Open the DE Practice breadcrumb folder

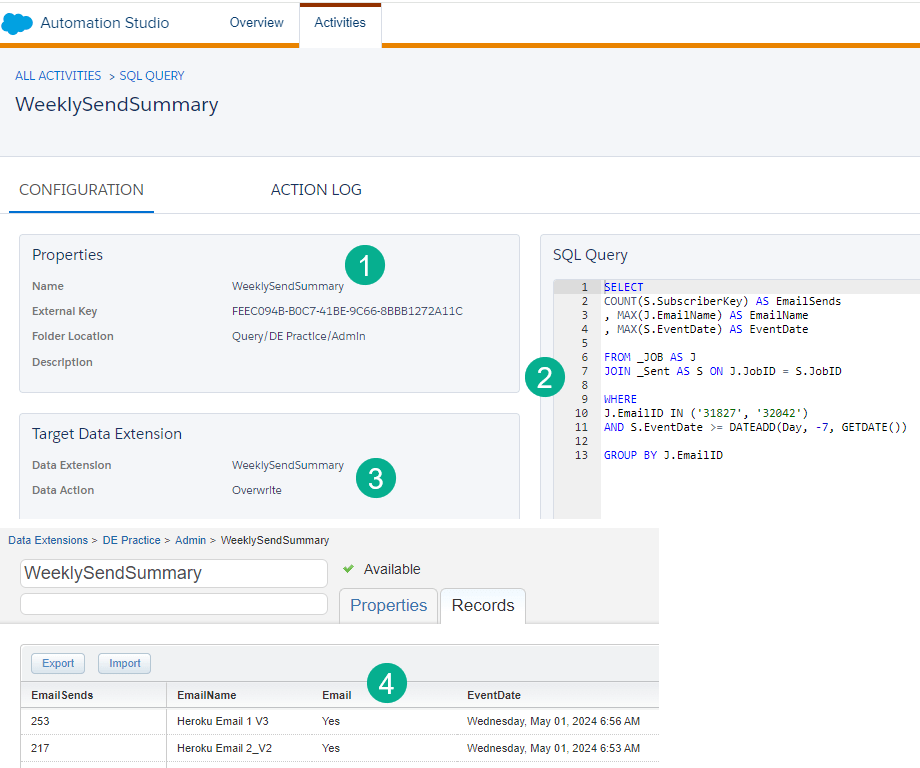click(131, 540)
